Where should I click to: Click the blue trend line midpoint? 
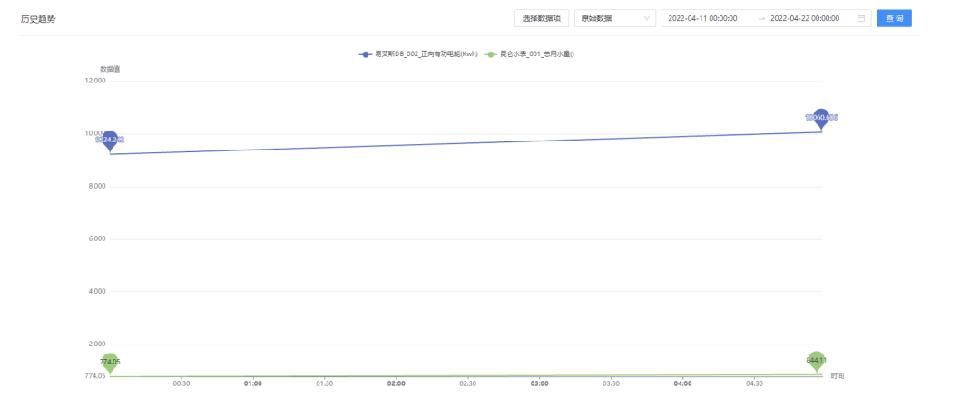465,143
